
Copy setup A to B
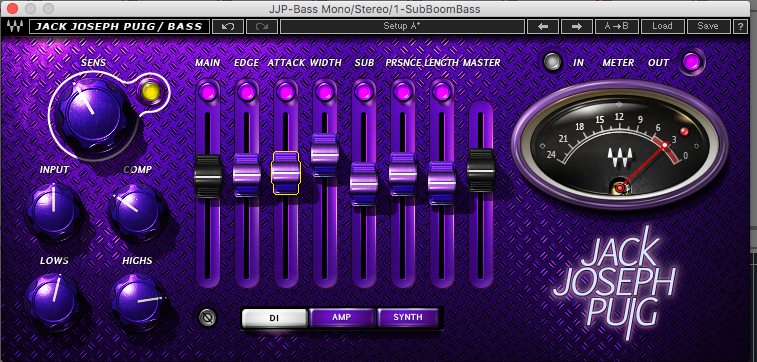617,26
